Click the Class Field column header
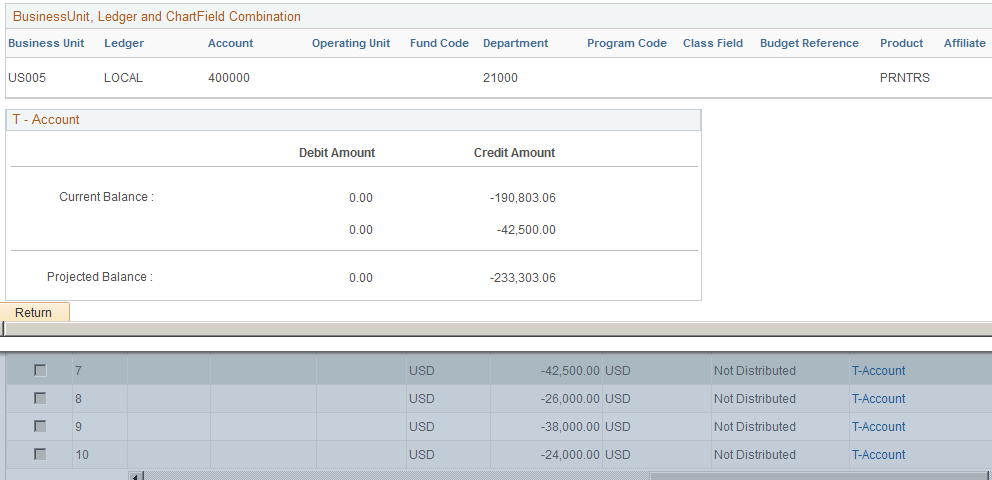Screen dimensions: 992x480 pyautogui.click(x=713, y=44)
